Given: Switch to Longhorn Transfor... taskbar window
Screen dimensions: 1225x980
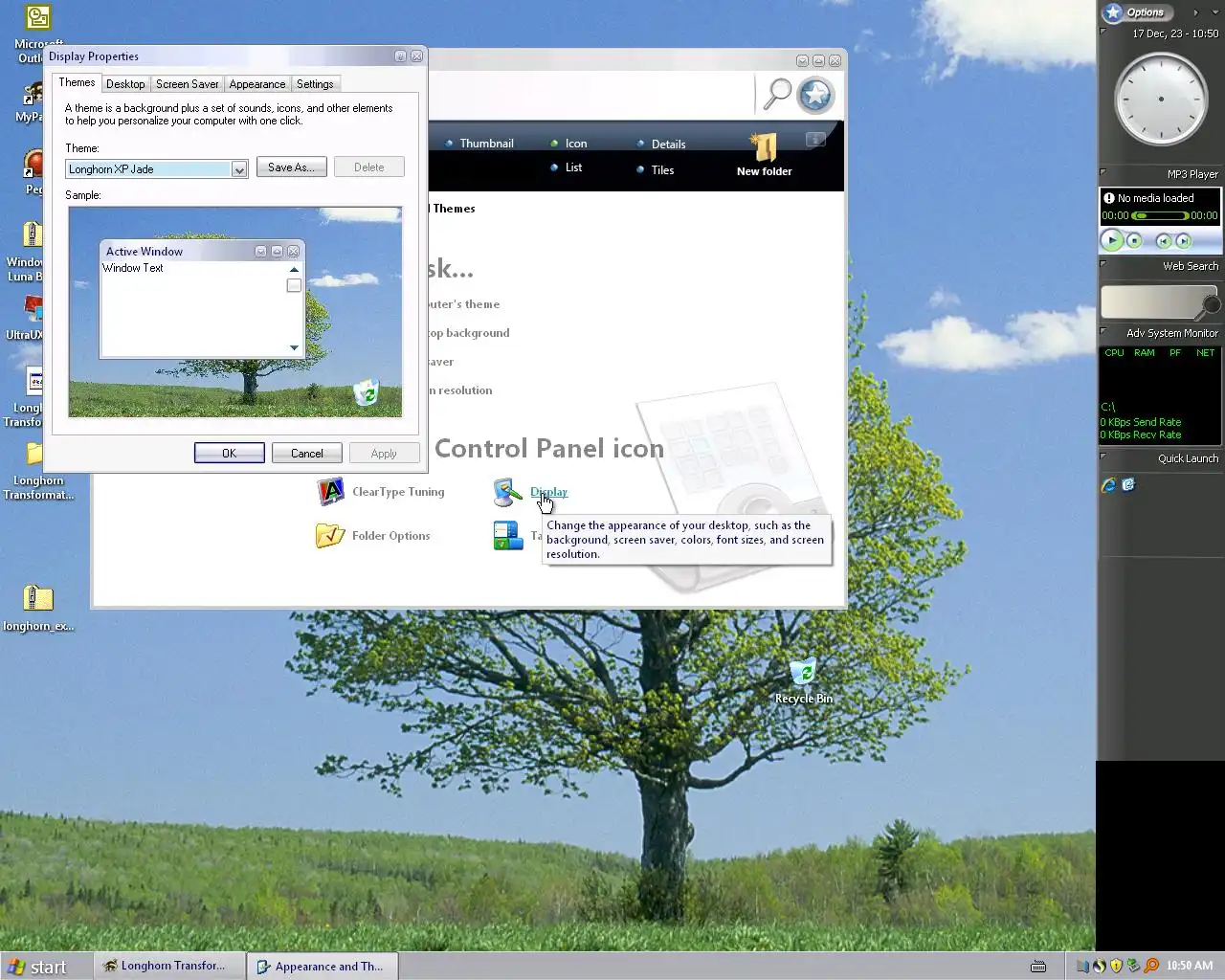Looking at the screenshot, I should point(169,966).
